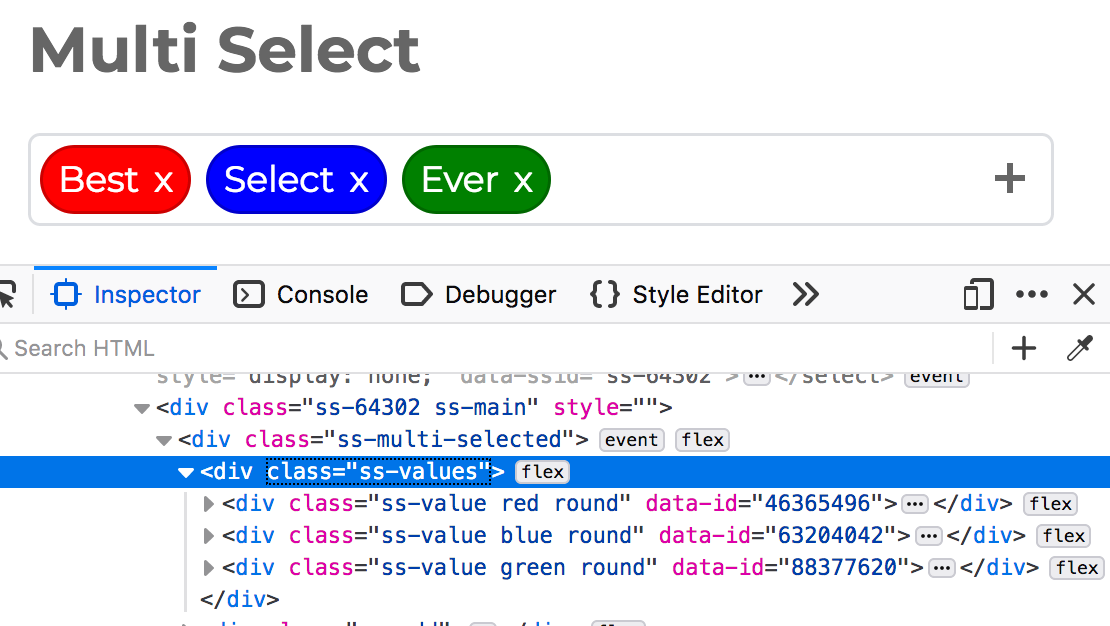The width and height of the screenshot is (1110, 626).
Task: Click the class="ss-values" attribute
Action: coord(378,472)
